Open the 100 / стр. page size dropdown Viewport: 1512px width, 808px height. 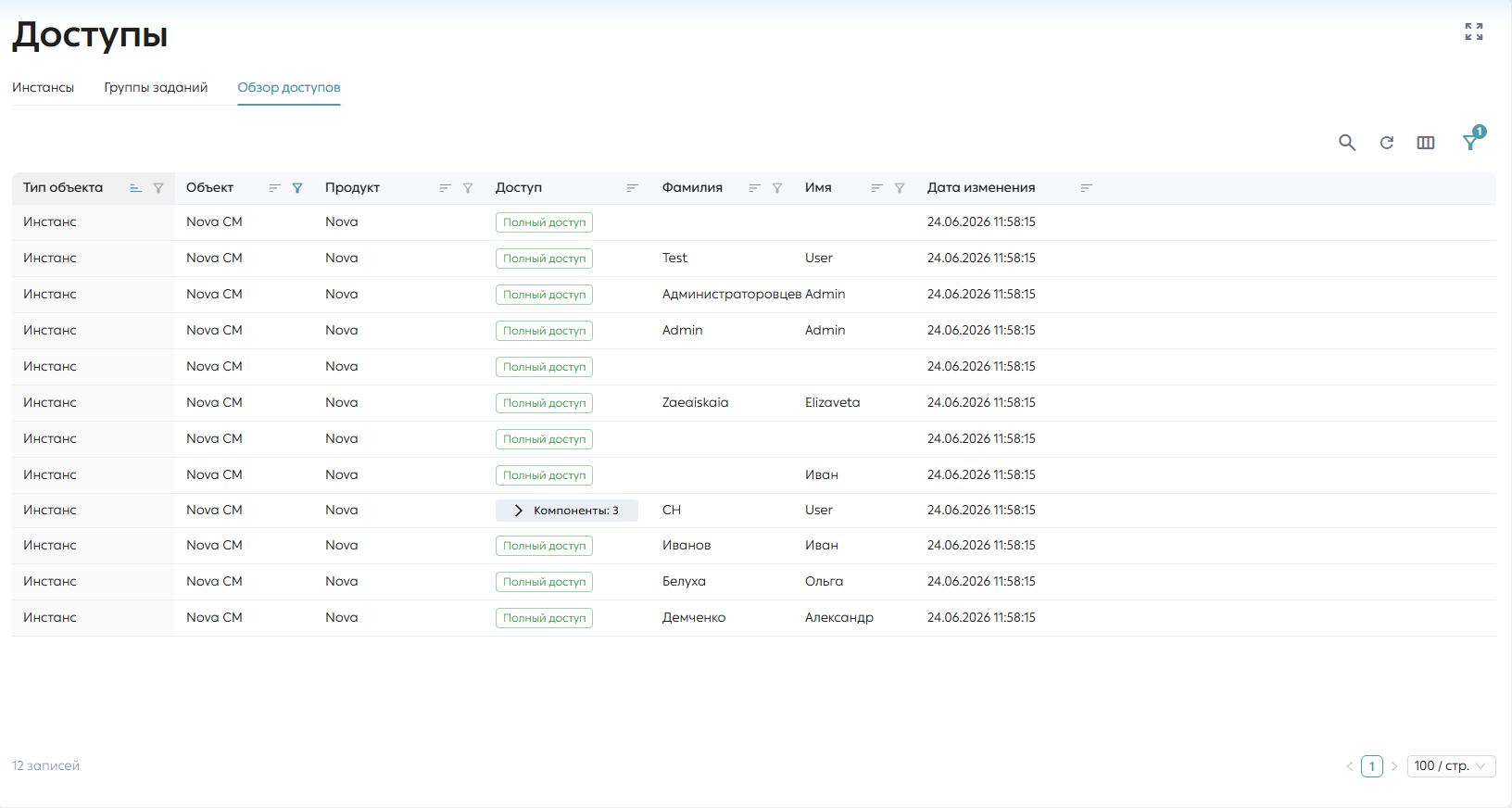[x=1451, y=766]
